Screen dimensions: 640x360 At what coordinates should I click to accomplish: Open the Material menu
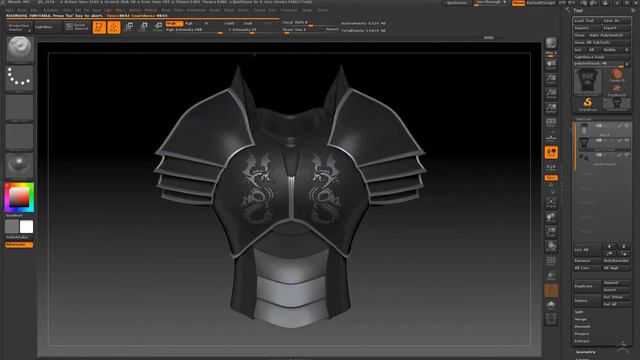[x=151, y=10]
